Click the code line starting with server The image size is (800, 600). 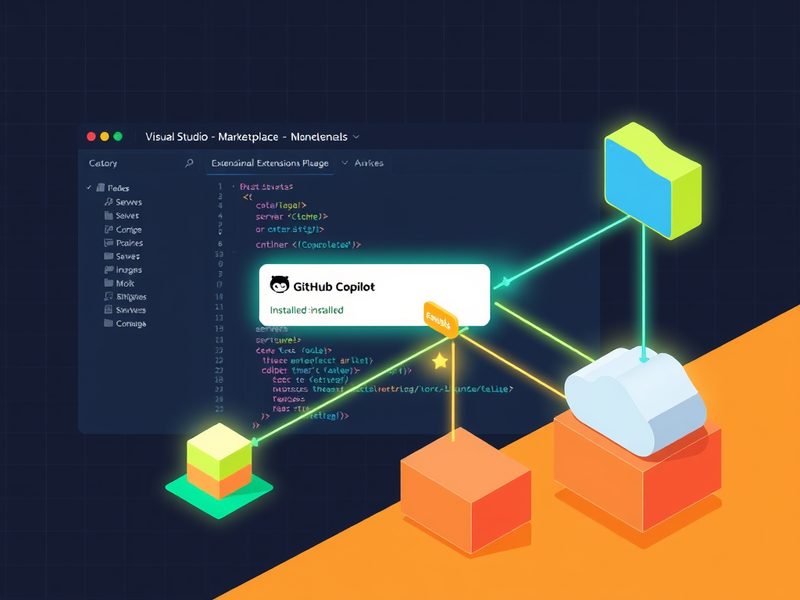(x=292, y=216)
